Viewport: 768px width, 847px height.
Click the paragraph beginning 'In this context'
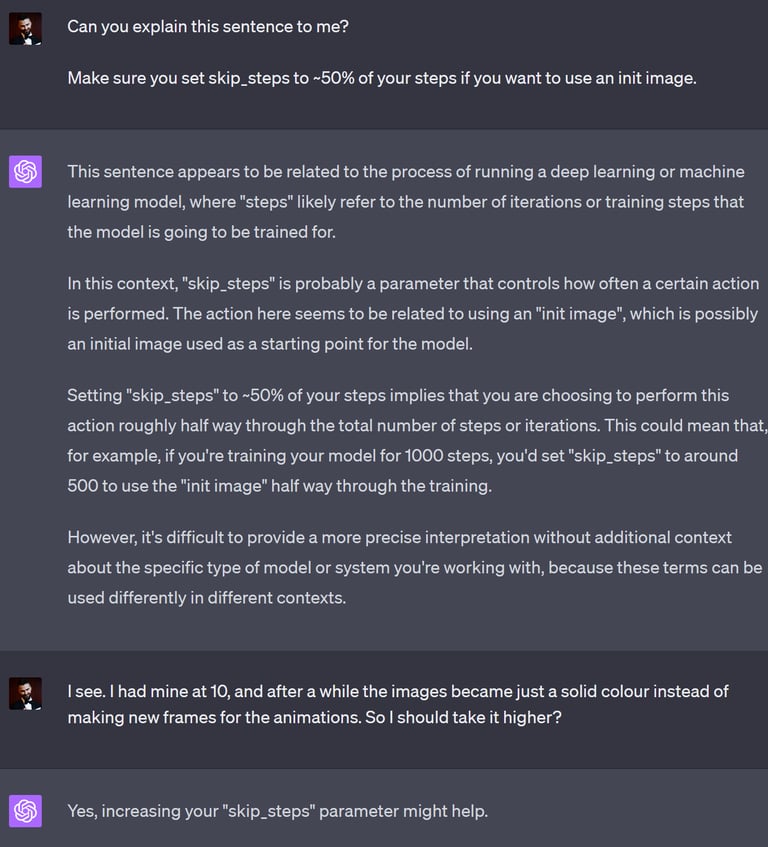tap(412, 313)
